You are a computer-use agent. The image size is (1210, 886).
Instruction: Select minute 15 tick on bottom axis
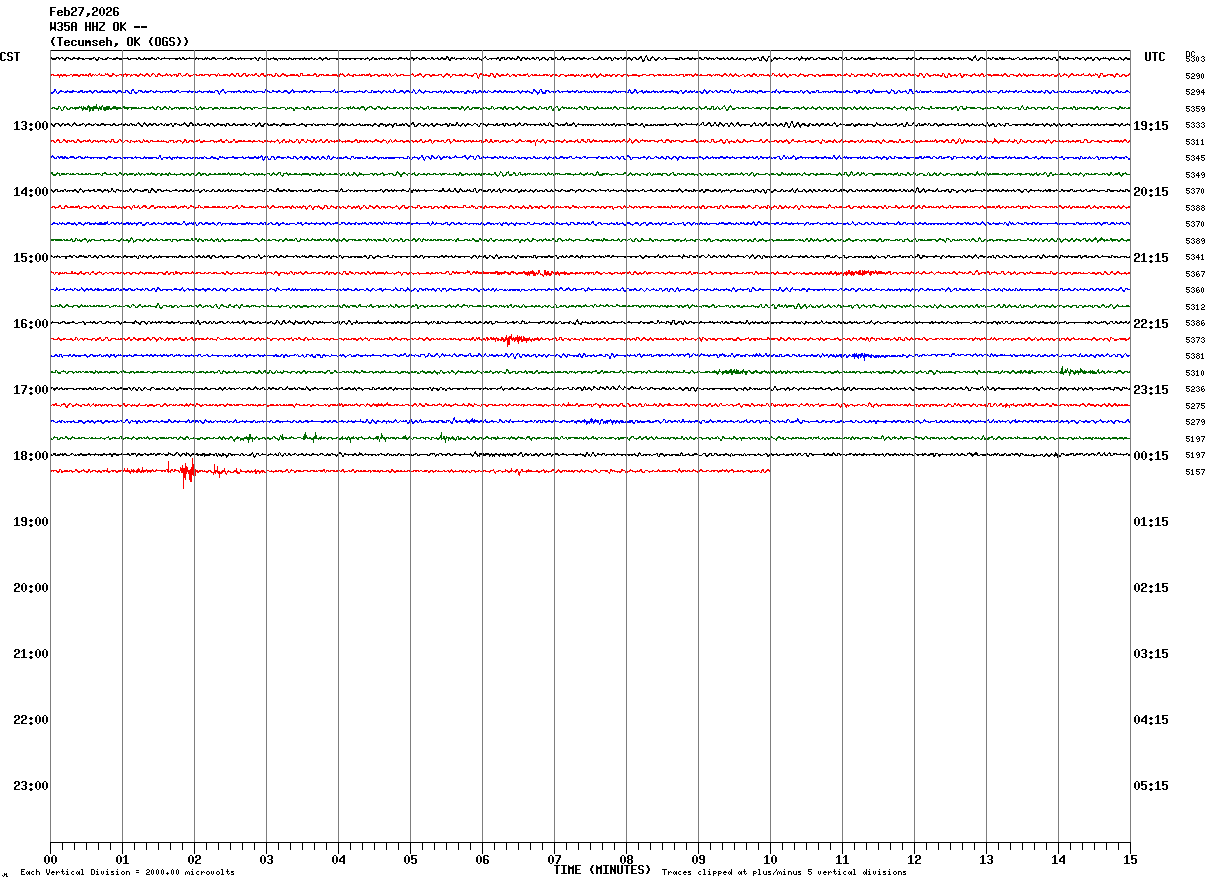(x=1130, y=859)
